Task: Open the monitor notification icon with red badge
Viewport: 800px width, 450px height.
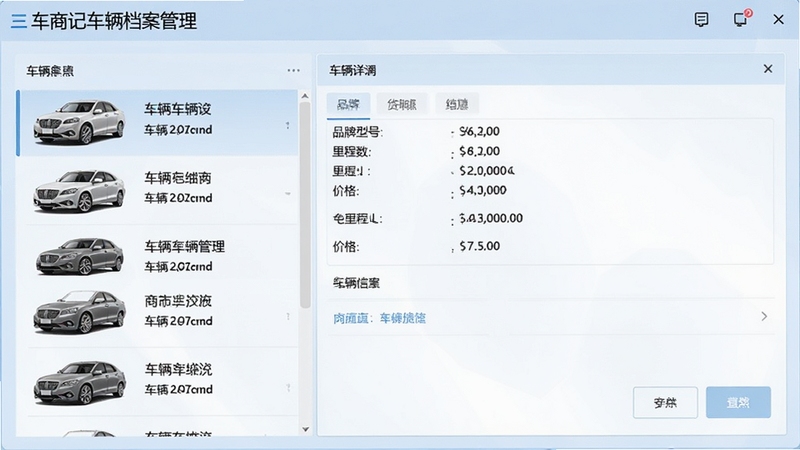Action: coord(741,19)
